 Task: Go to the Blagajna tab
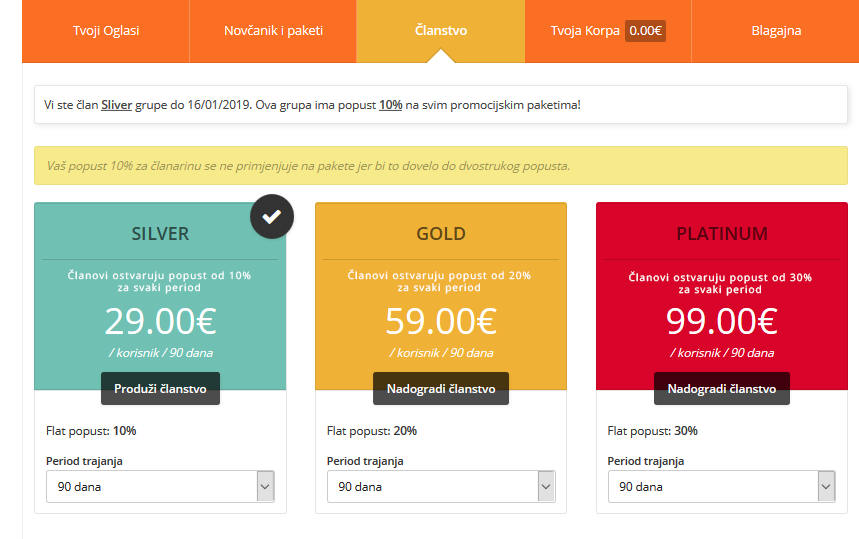776,31
